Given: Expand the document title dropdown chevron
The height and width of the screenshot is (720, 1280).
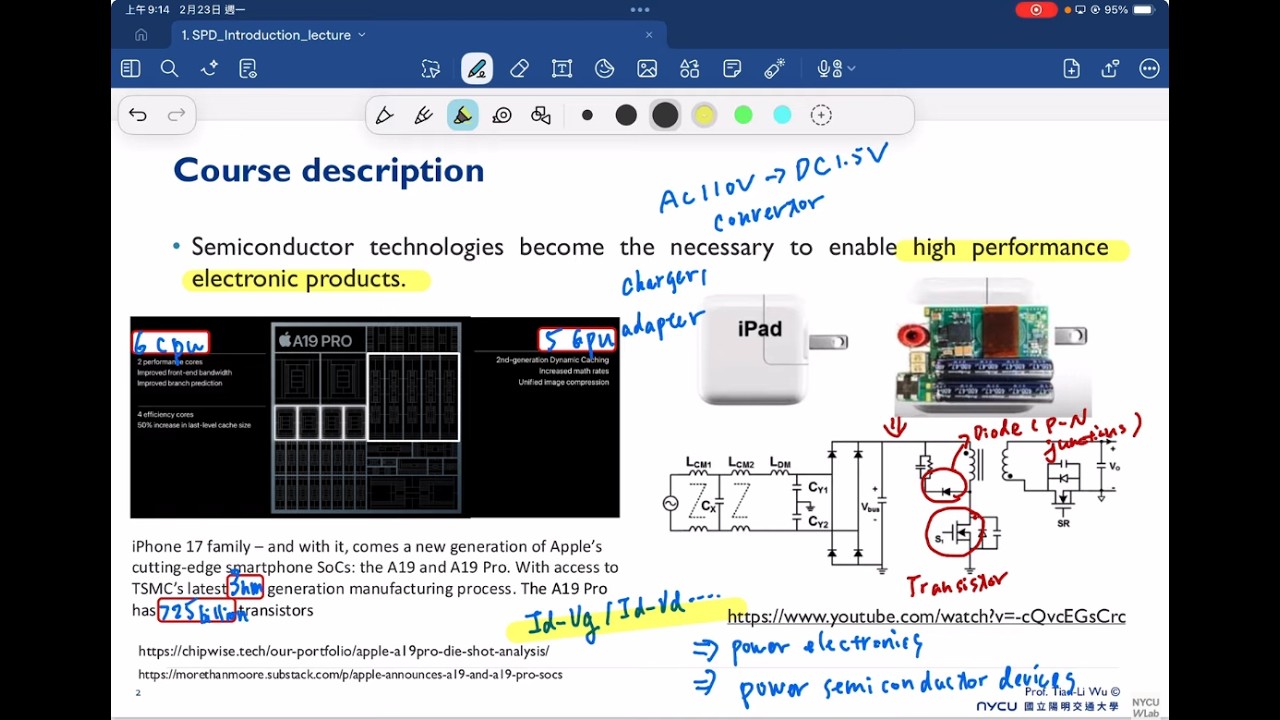Looking at the screenshot, I should coord(362,35).
